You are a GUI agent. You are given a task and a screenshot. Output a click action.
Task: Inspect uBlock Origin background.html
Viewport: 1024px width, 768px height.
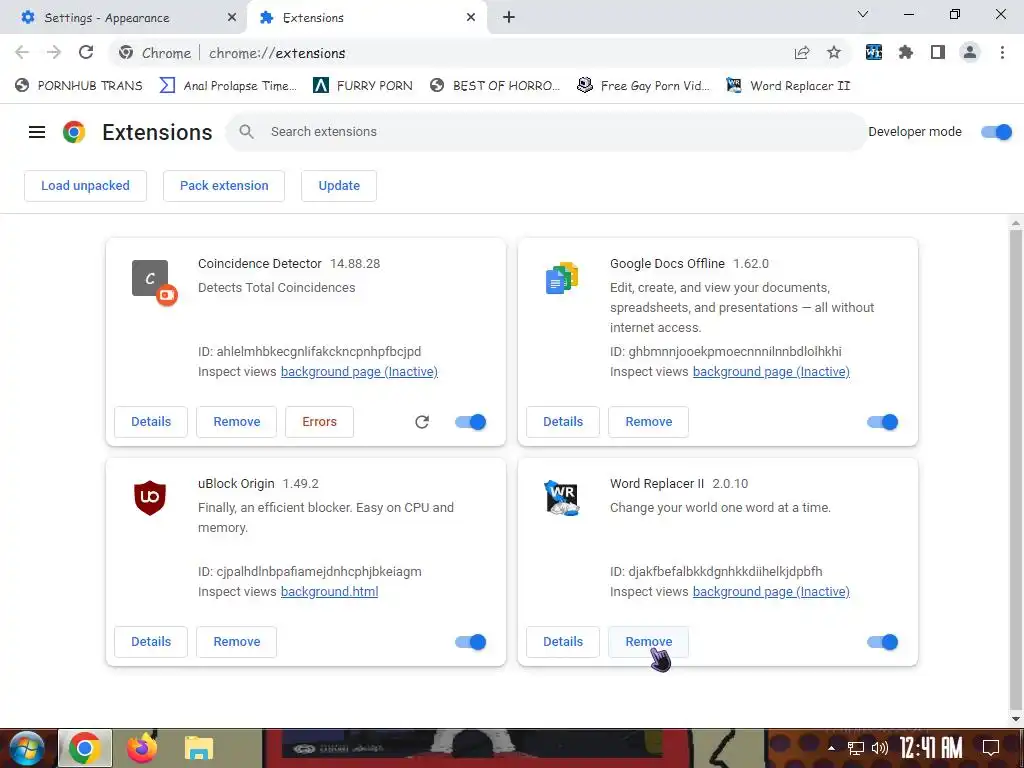click(329, 592)
